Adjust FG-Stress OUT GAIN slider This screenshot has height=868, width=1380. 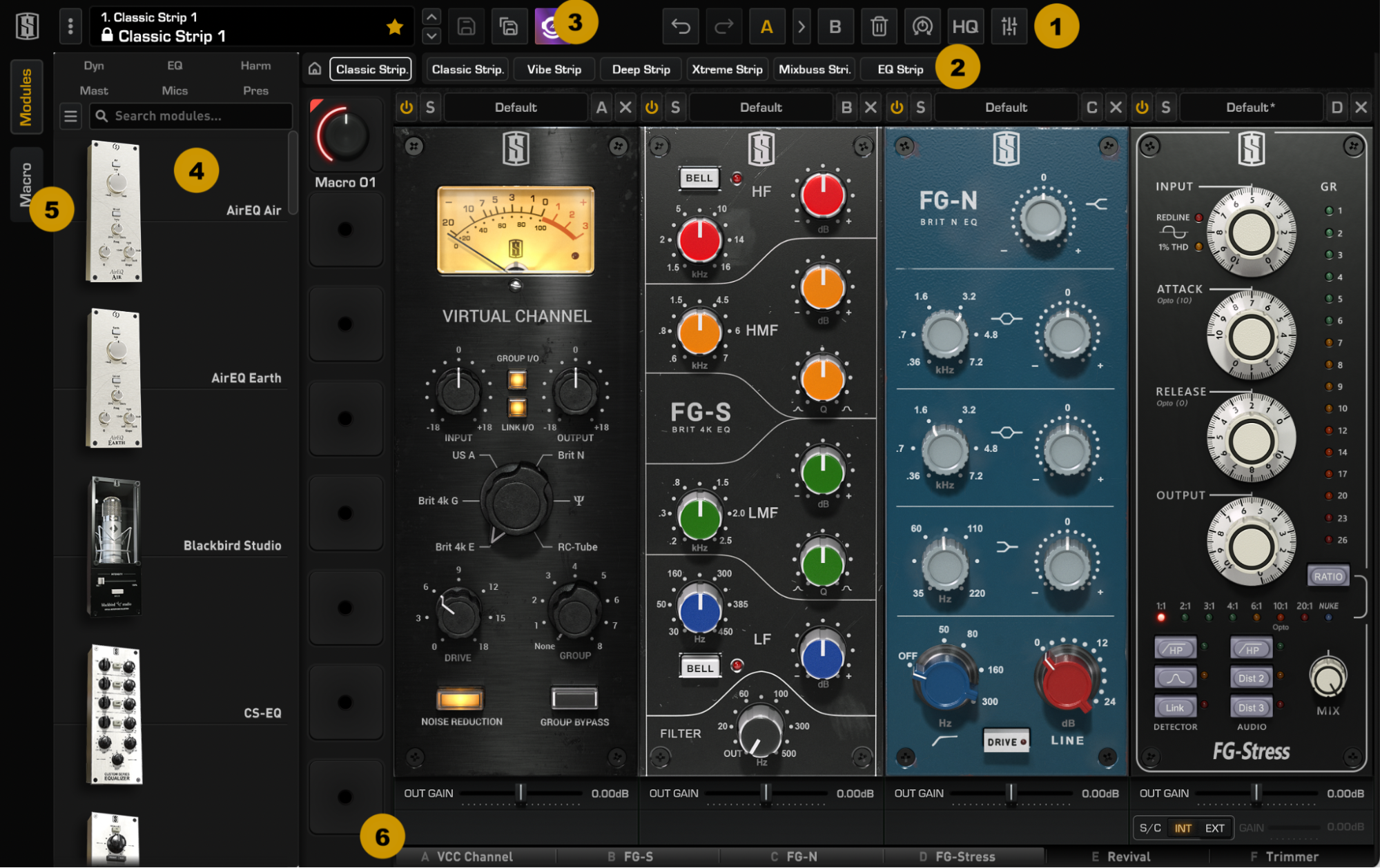pos(1256,793)
